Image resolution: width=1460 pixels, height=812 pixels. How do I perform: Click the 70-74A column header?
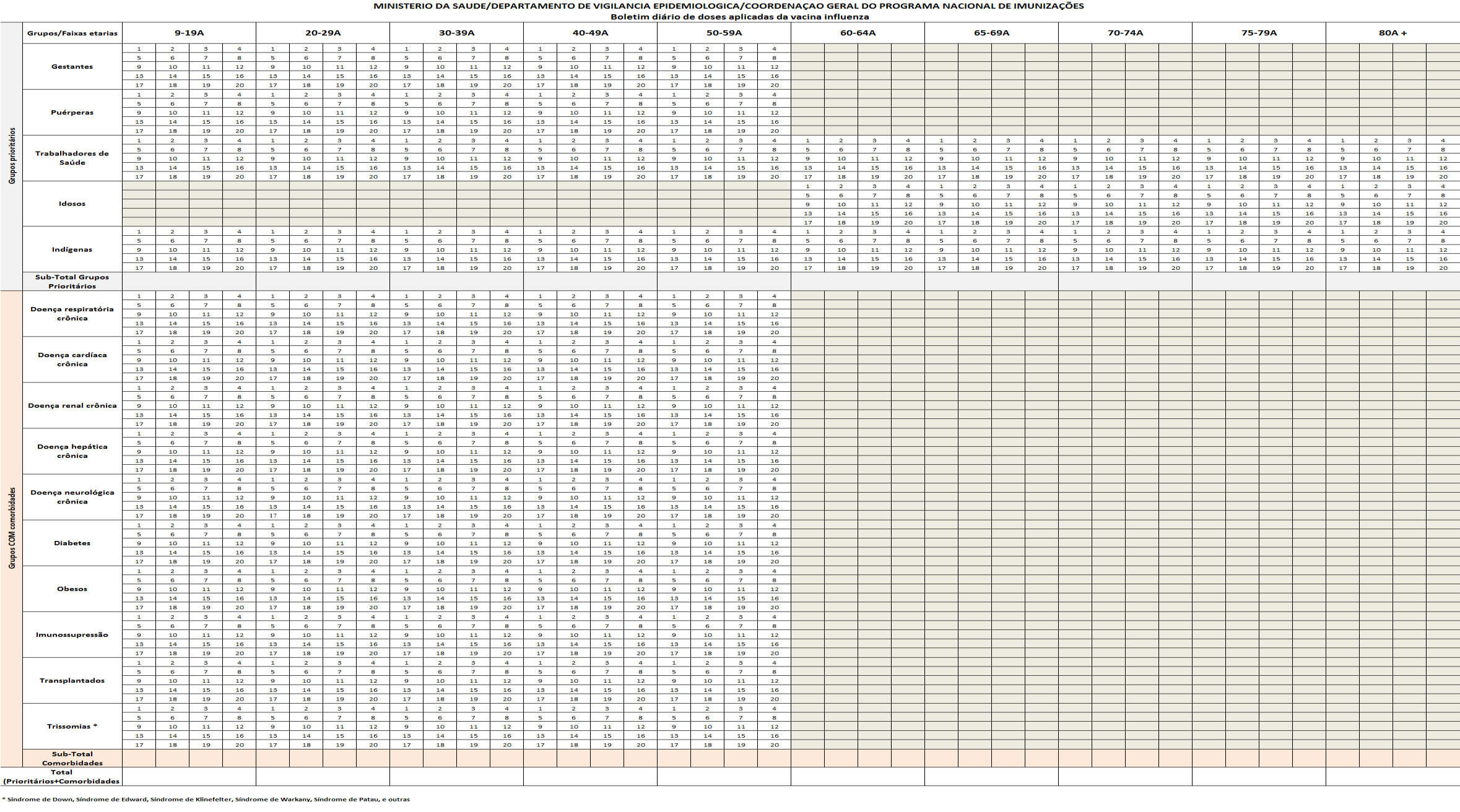(x=1125, y=33)
